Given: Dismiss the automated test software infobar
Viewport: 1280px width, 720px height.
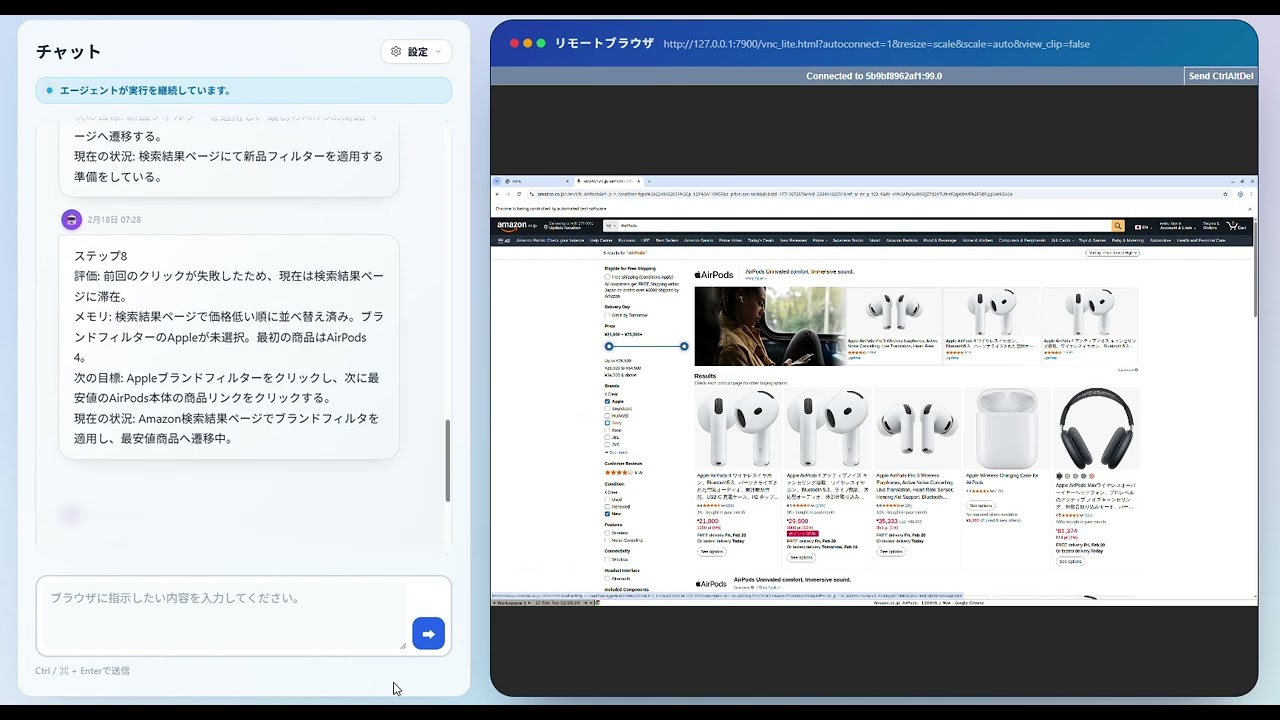Looking at the screenshot, I should pos(1250,209).
